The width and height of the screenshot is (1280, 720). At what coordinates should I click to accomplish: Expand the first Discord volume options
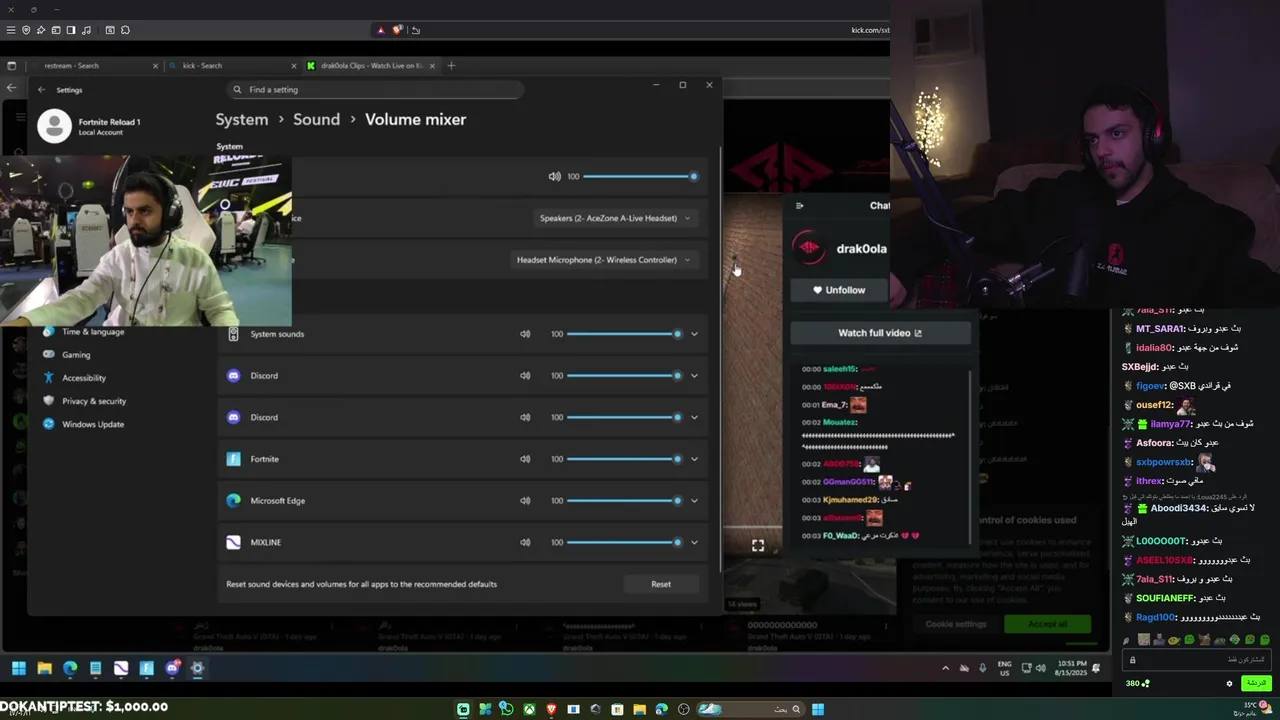point(694,376)
